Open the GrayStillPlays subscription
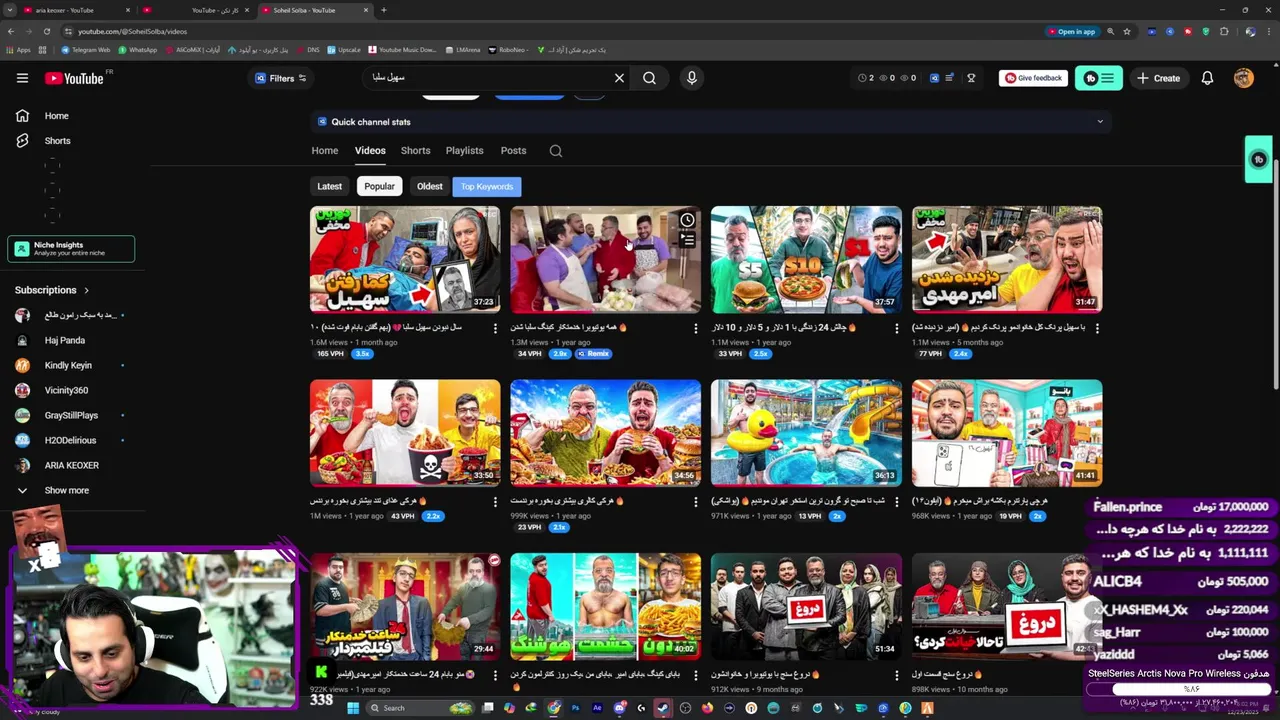The height and width of the screenshot is (720, 1280). point(71,416)
